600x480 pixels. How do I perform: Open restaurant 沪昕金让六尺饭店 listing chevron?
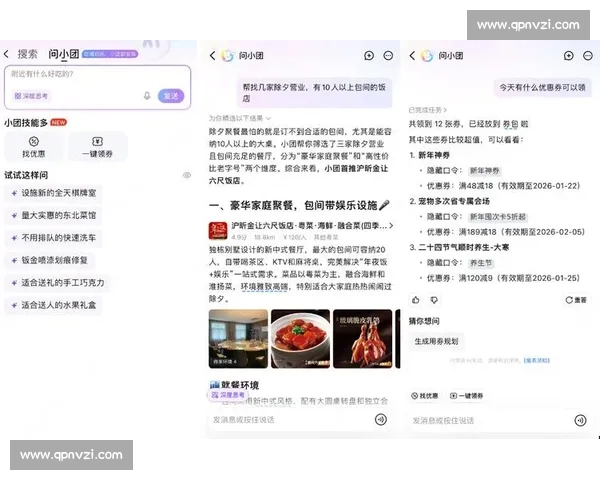pos(391,226)
